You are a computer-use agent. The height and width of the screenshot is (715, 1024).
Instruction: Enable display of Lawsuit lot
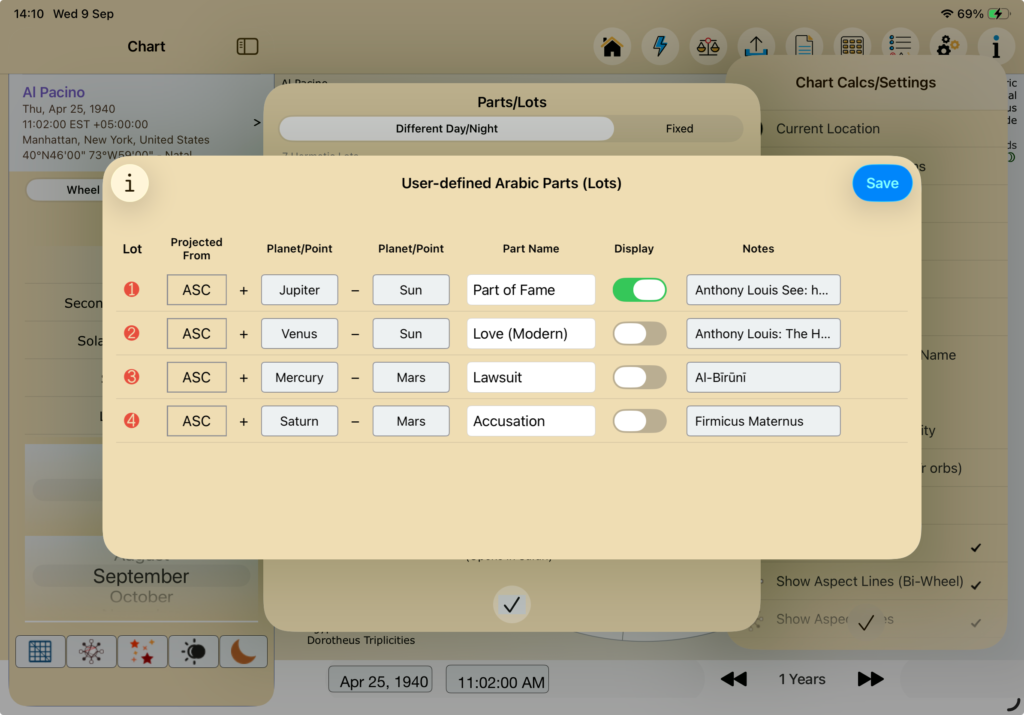(639, 377)
